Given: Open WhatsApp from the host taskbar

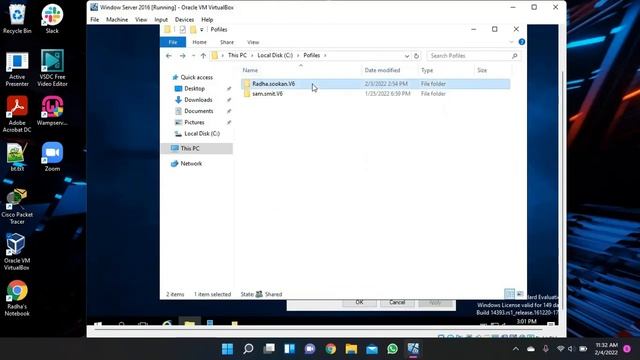Looking at the screenshot, I should pyautogui.click(x=392, y=349).
